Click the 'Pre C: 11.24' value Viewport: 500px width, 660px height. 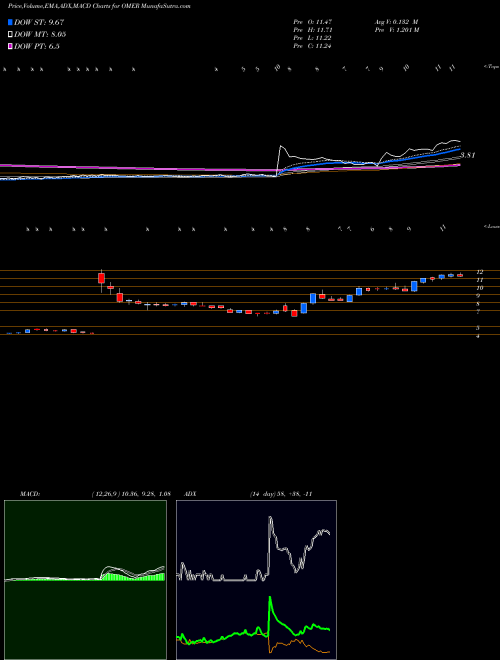(313, 46)
